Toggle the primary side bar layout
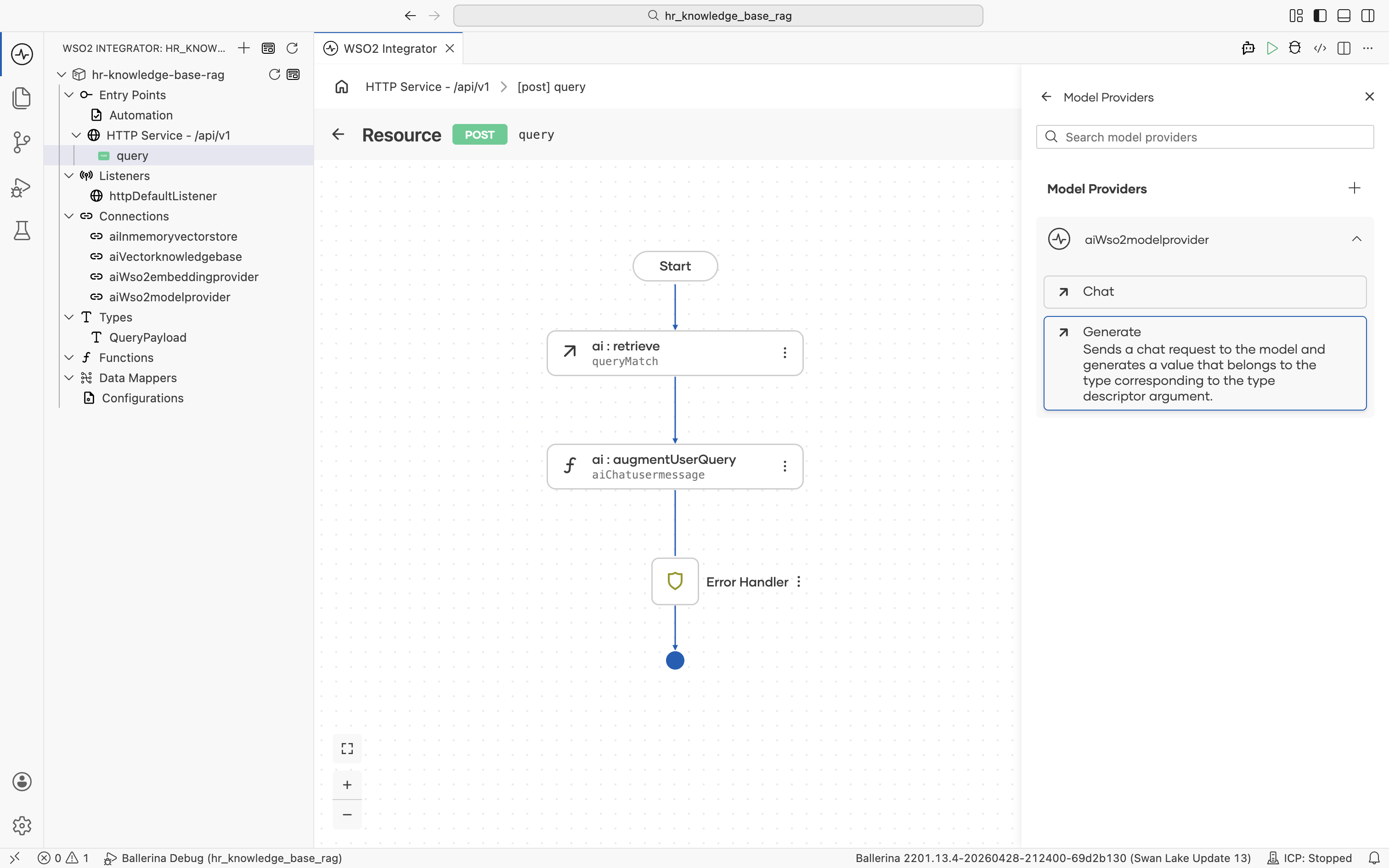1389x868 pixels. click(1320, 16)
